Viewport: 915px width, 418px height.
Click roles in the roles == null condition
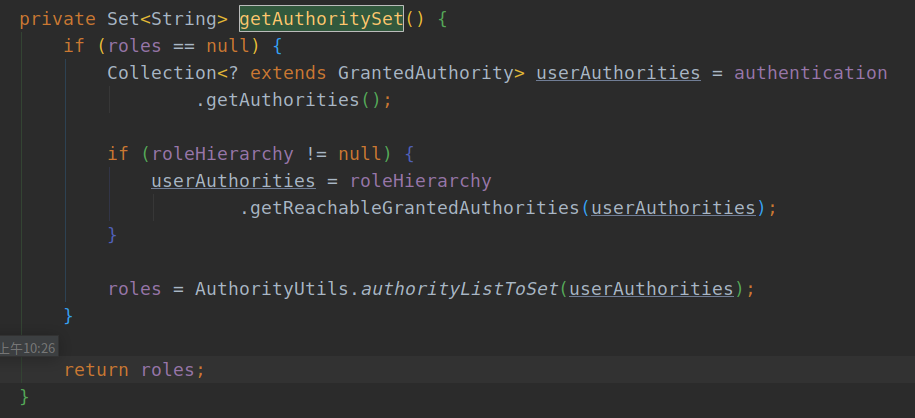click(x=135, y=46)
